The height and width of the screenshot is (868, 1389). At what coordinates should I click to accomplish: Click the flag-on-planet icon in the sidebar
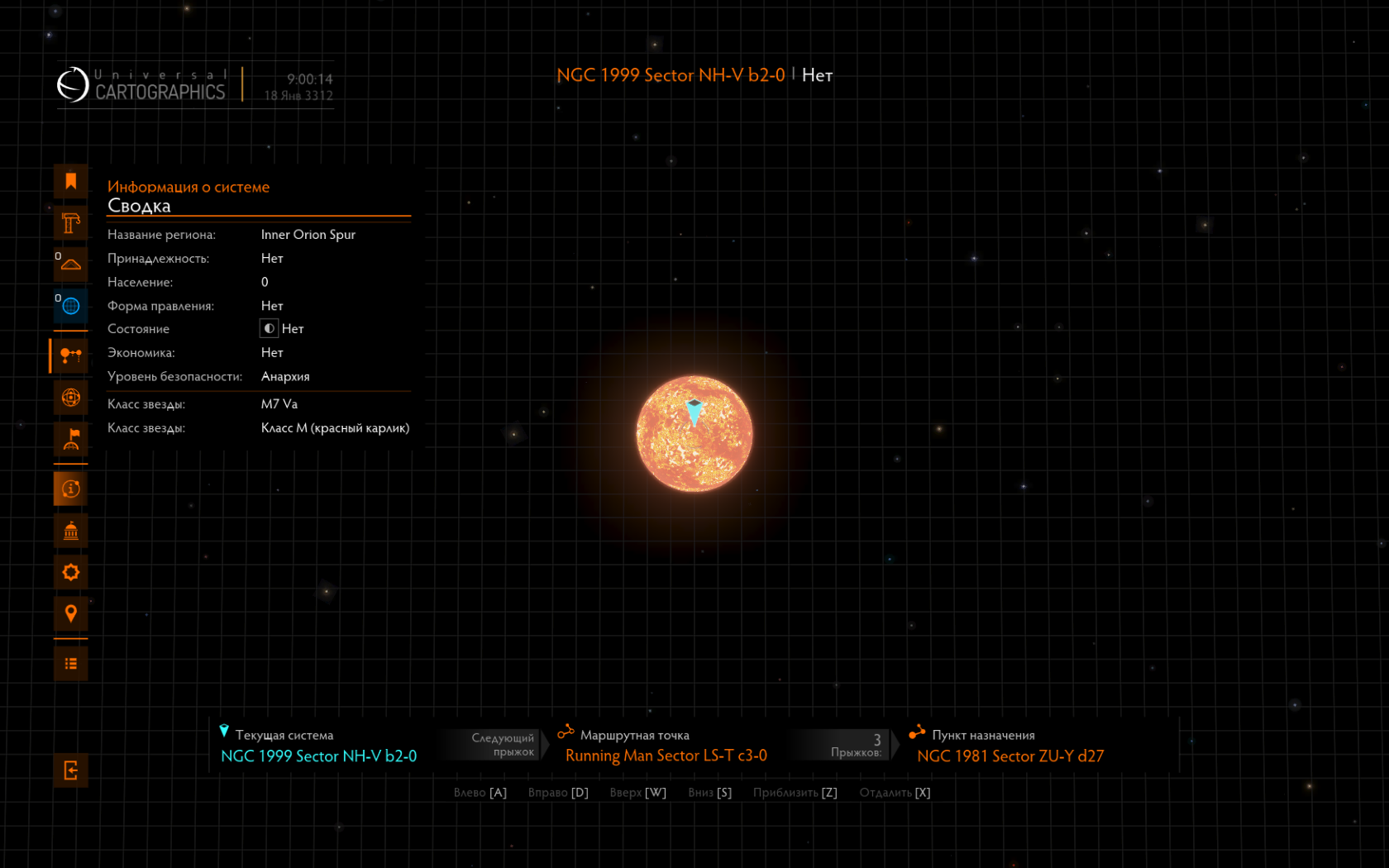71,439
